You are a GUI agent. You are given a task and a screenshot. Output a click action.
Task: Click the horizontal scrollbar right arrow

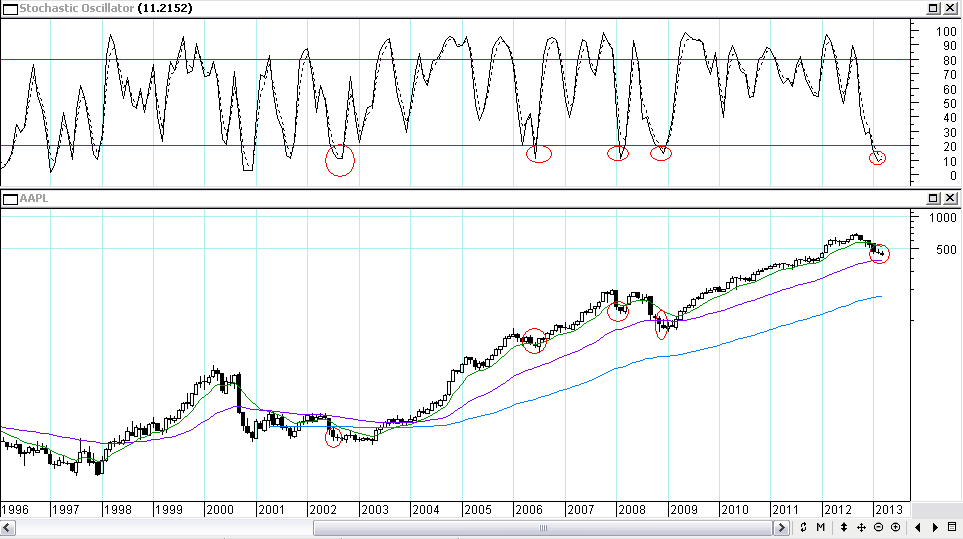(x=781, y=528)
